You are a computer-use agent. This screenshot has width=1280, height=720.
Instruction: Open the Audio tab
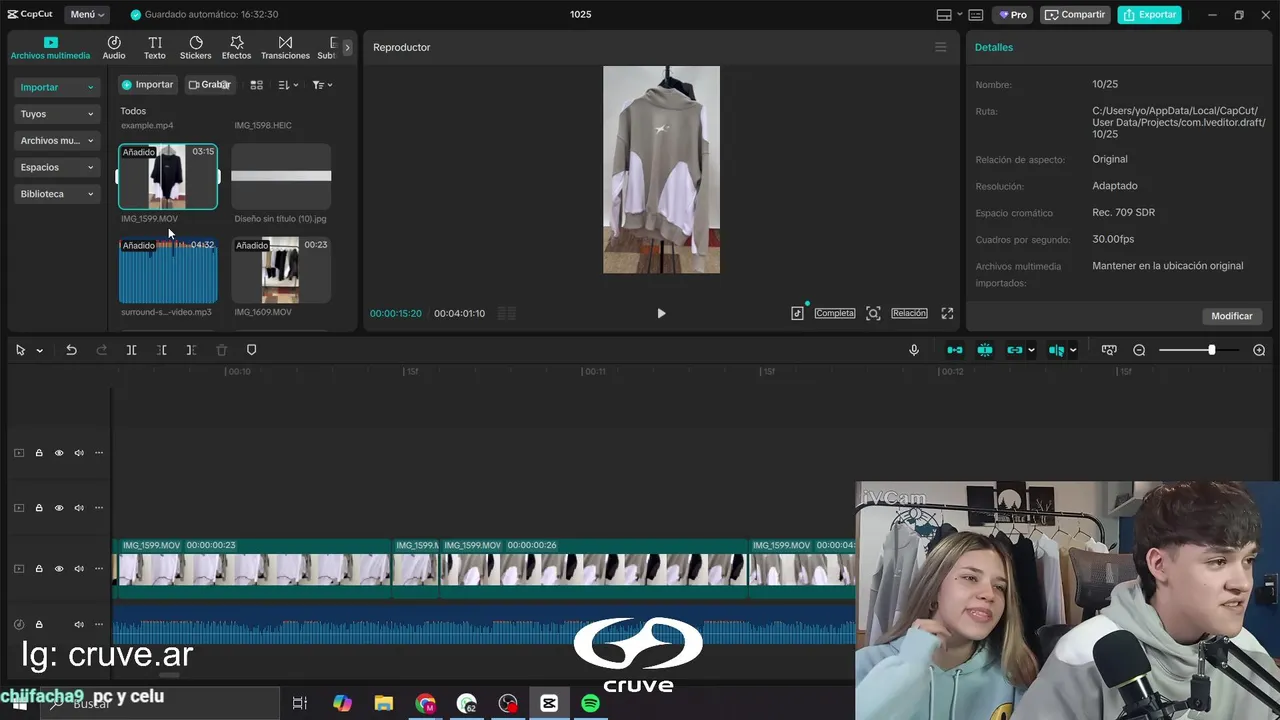click(x=114, y=48)
